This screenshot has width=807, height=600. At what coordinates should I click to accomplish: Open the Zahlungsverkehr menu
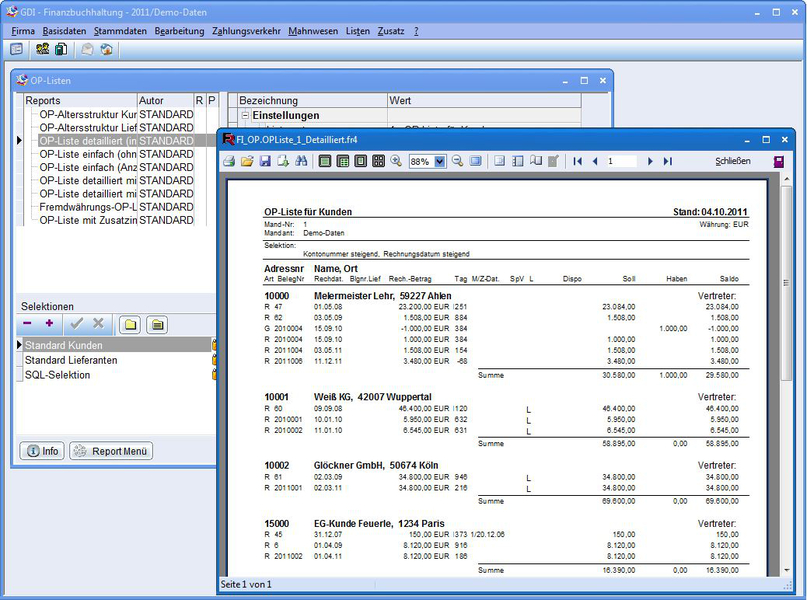pos(246,31)
